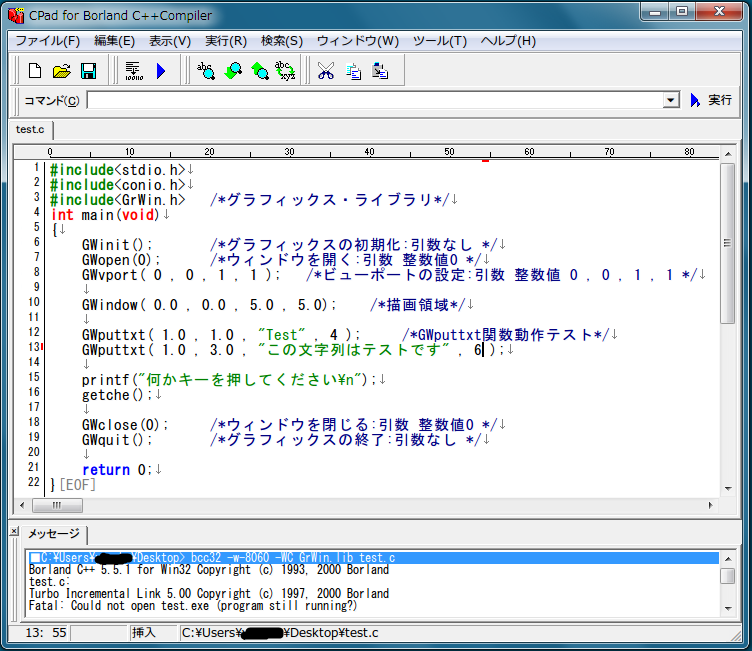Click the GWopen(0); call on line 7
The height and width of the screenshot is (651, 752).
tap(121, 260)
